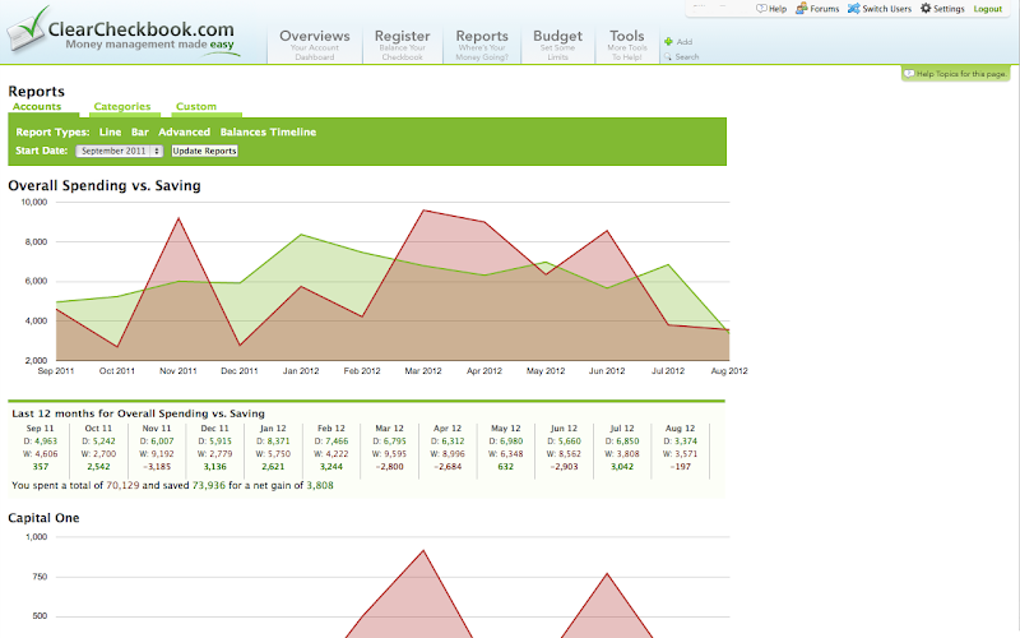This screenshot has width=1020, height=638.
Task: Select the Balances Timeline report type
Action: tap(268, 132)
